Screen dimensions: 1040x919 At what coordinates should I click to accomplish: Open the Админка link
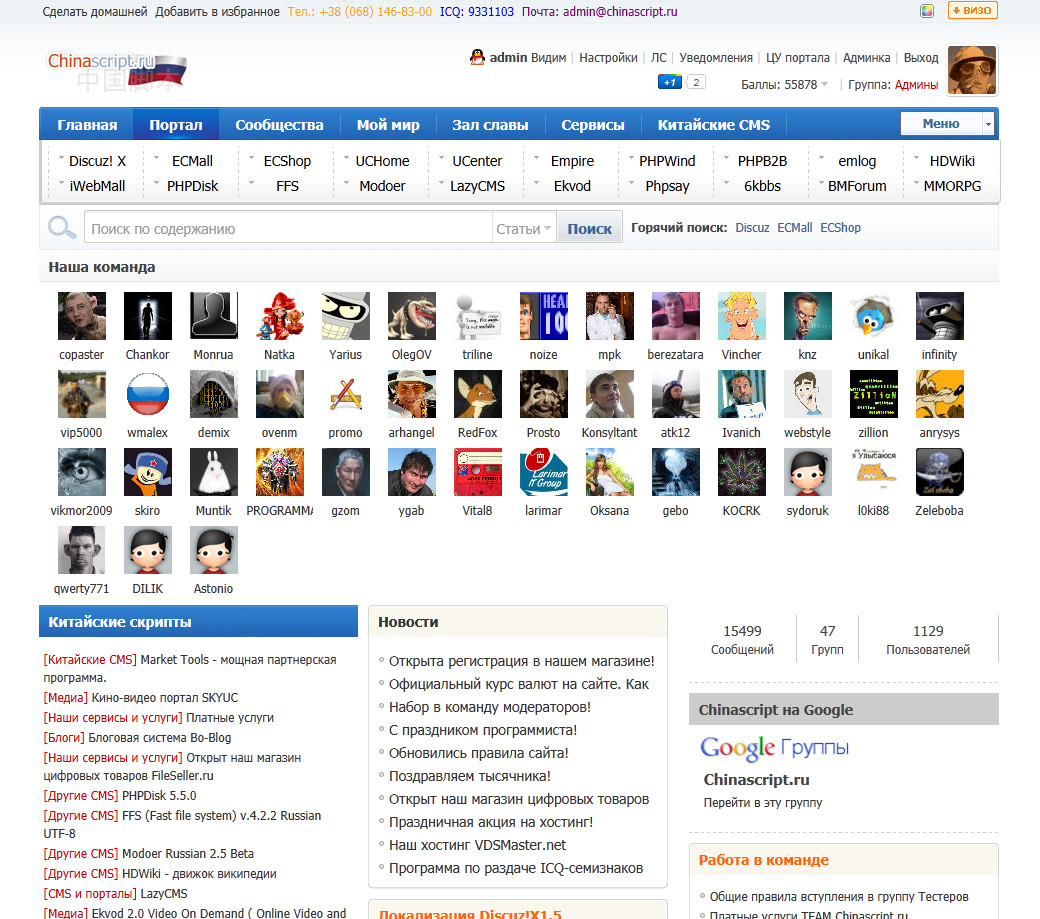click(866, 58)
